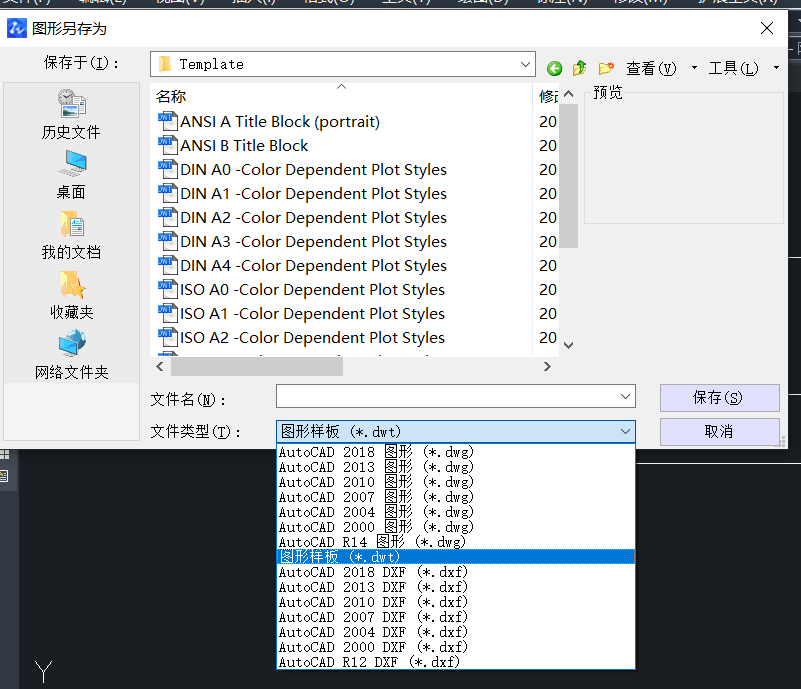801x689 pixels.
Task: Expand the 保存于 Template folder dropdown
Action: coord(526,64)
